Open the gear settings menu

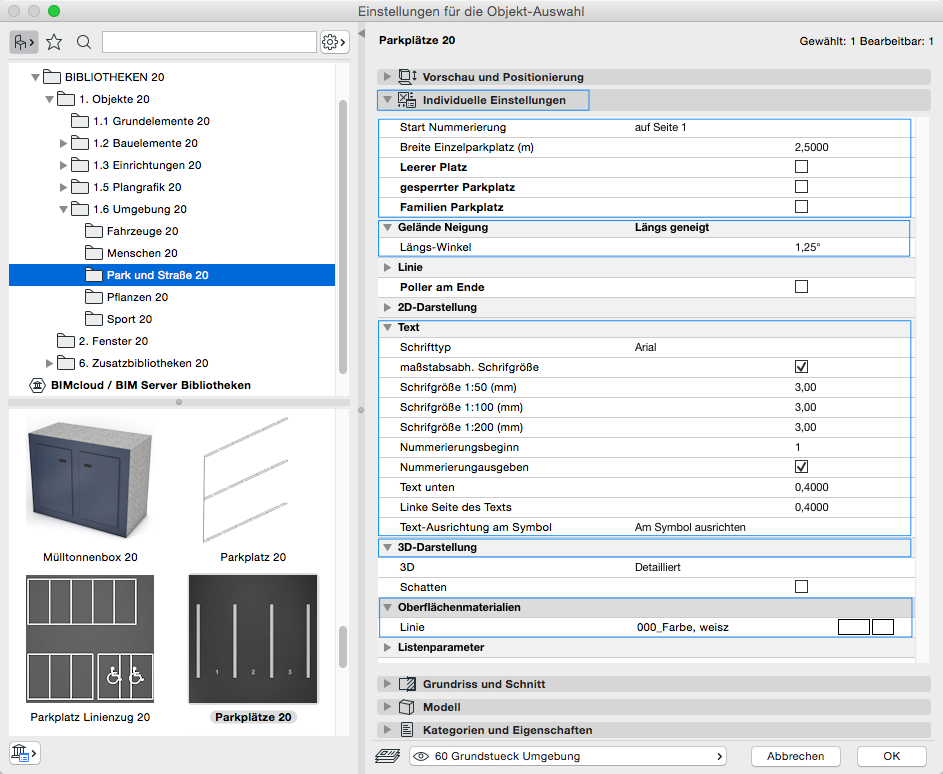(x=334, y=42)
